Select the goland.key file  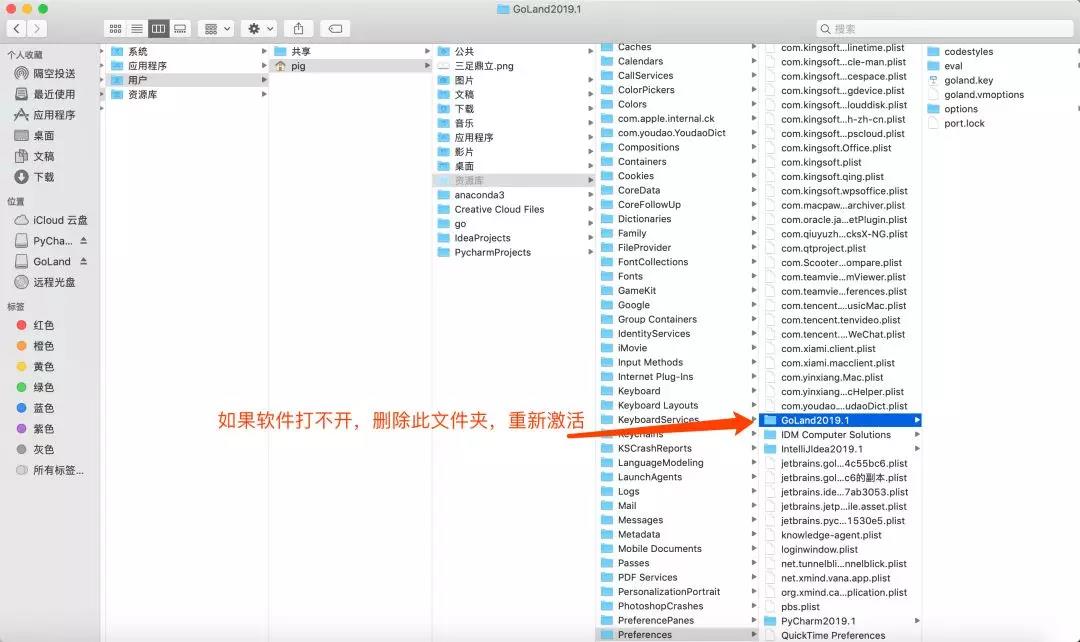pyautogui.click(x=967, y=81)
